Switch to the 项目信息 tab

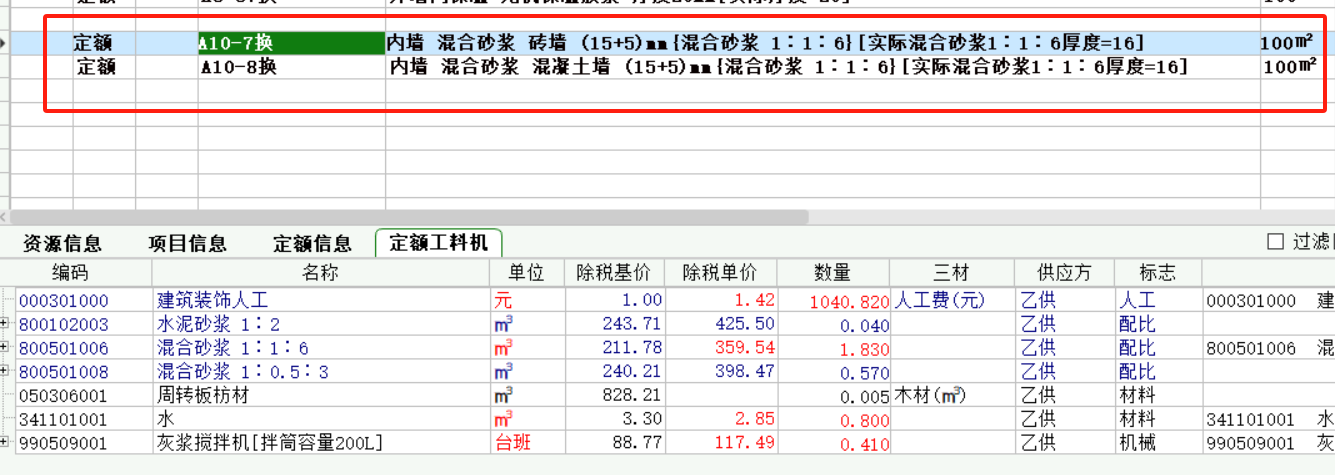click(188, 243)
